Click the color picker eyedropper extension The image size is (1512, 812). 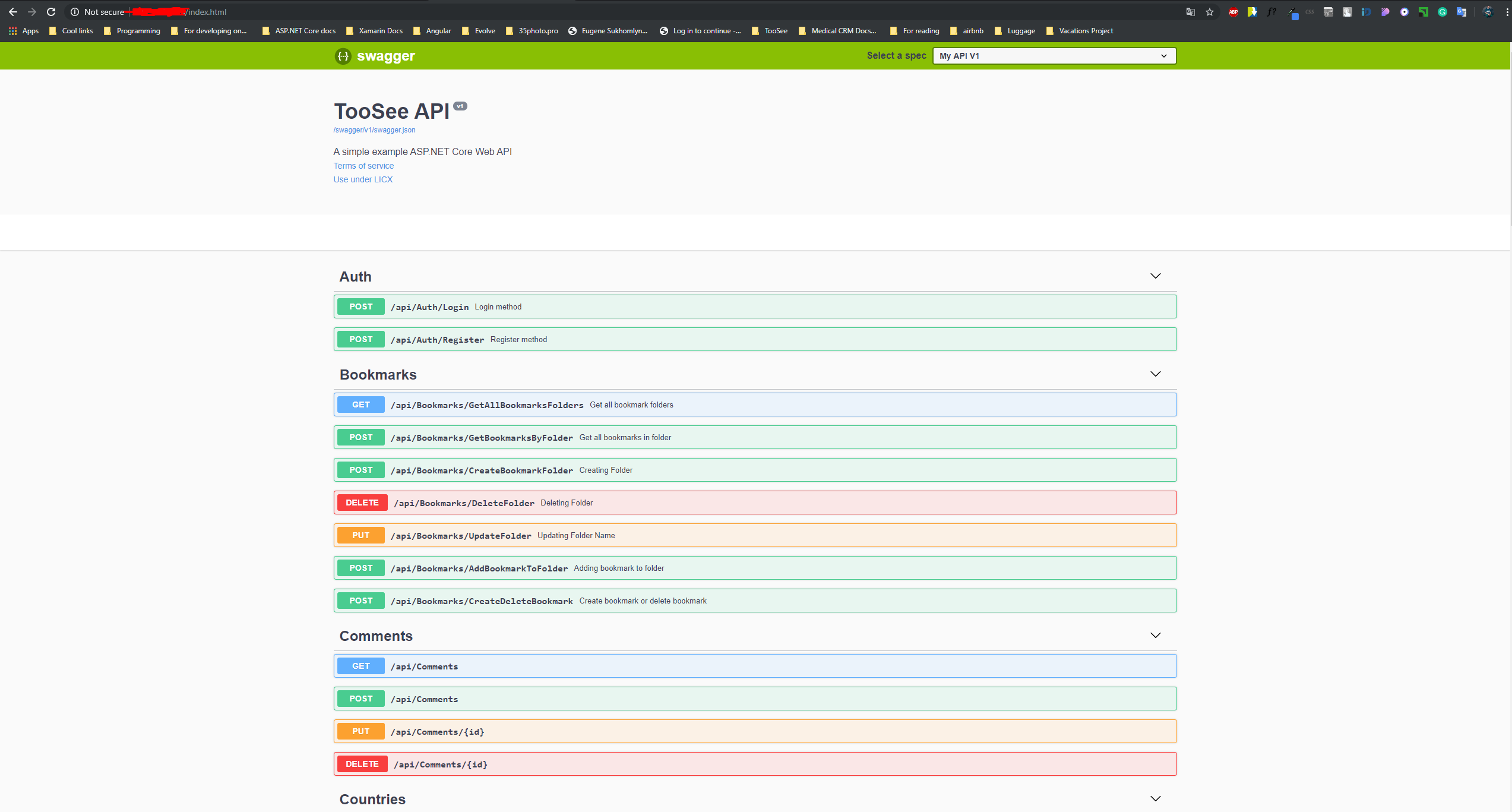[1292, 12]
